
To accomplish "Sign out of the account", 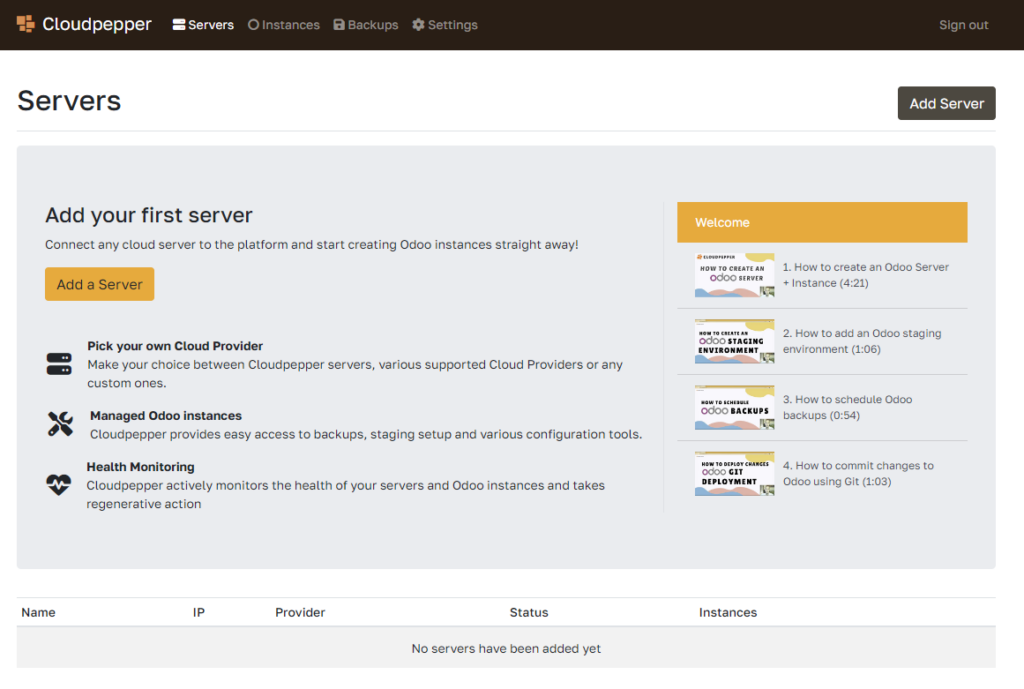I will (963, 25).
